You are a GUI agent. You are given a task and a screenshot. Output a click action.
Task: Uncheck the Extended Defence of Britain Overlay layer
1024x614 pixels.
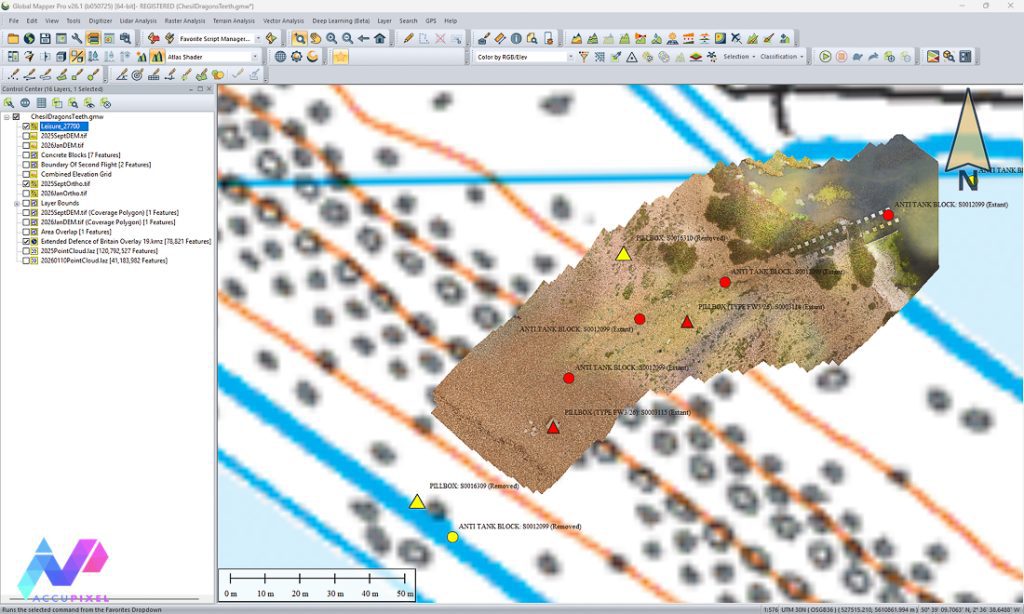(x=25, y=241)
